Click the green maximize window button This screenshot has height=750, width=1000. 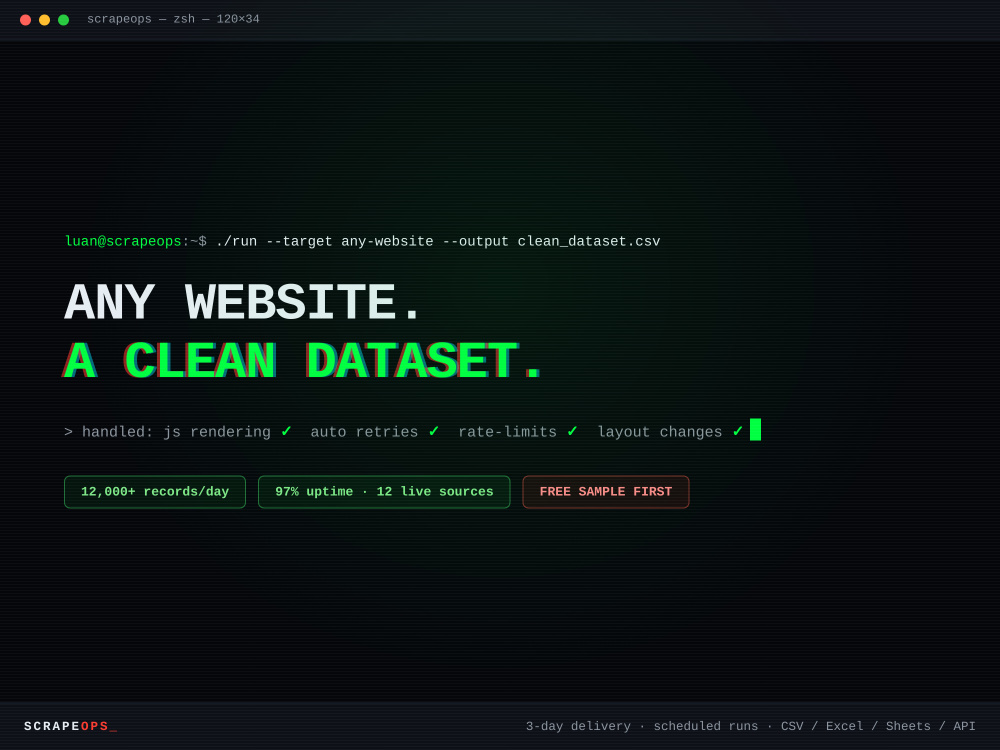coord(64,20)
